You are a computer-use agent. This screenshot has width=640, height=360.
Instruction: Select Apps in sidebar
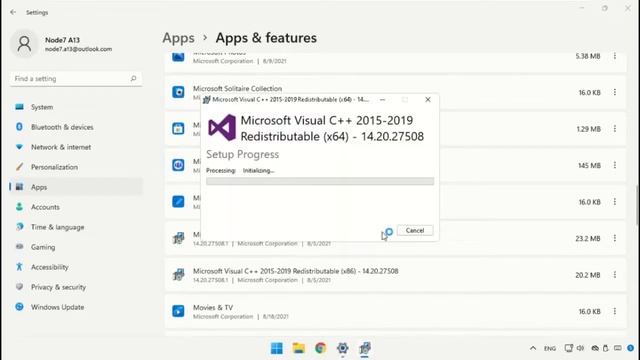tap(76, 187)
